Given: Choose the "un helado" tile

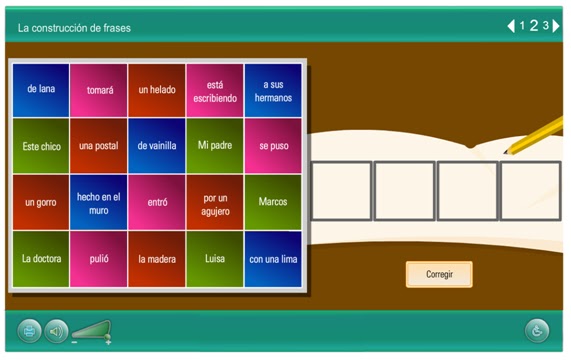Looking at the screenshot, I should coord(157,90).
